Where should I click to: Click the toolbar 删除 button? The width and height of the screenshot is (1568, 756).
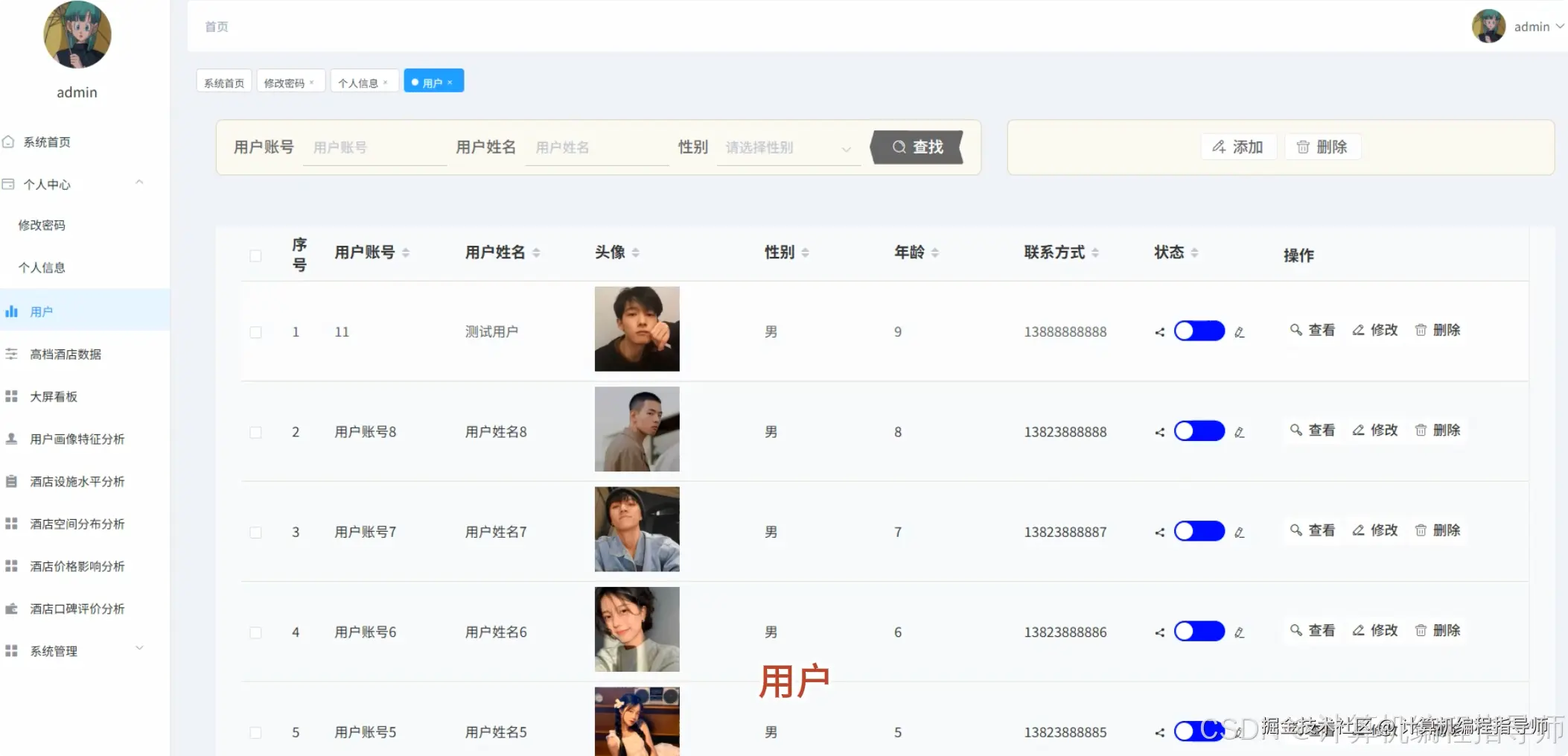click(x=1322, y=147)
